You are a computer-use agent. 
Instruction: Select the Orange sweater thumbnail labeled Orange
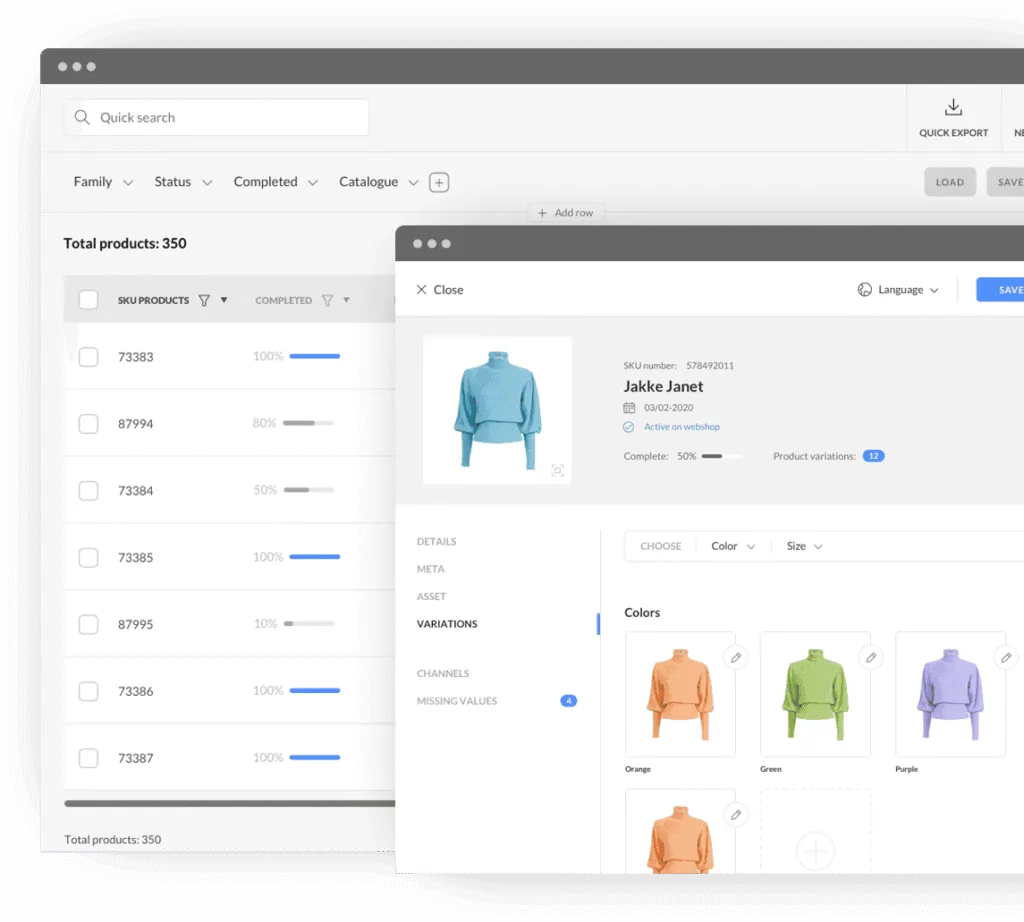tap(680, 694)
